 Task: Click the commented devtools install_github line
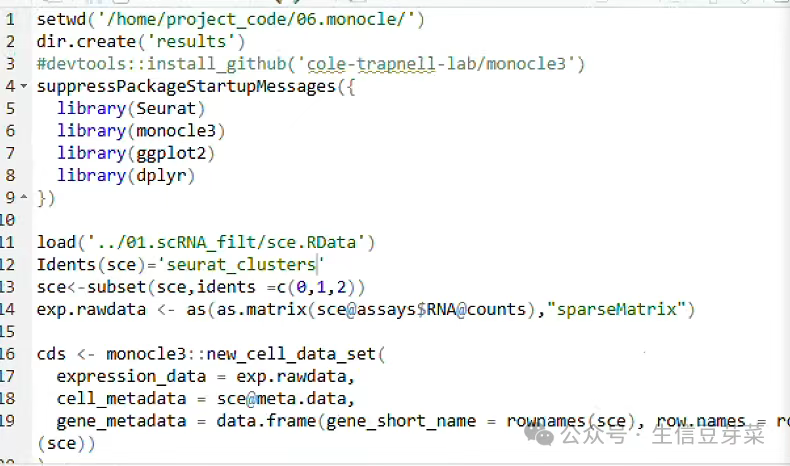310,64
